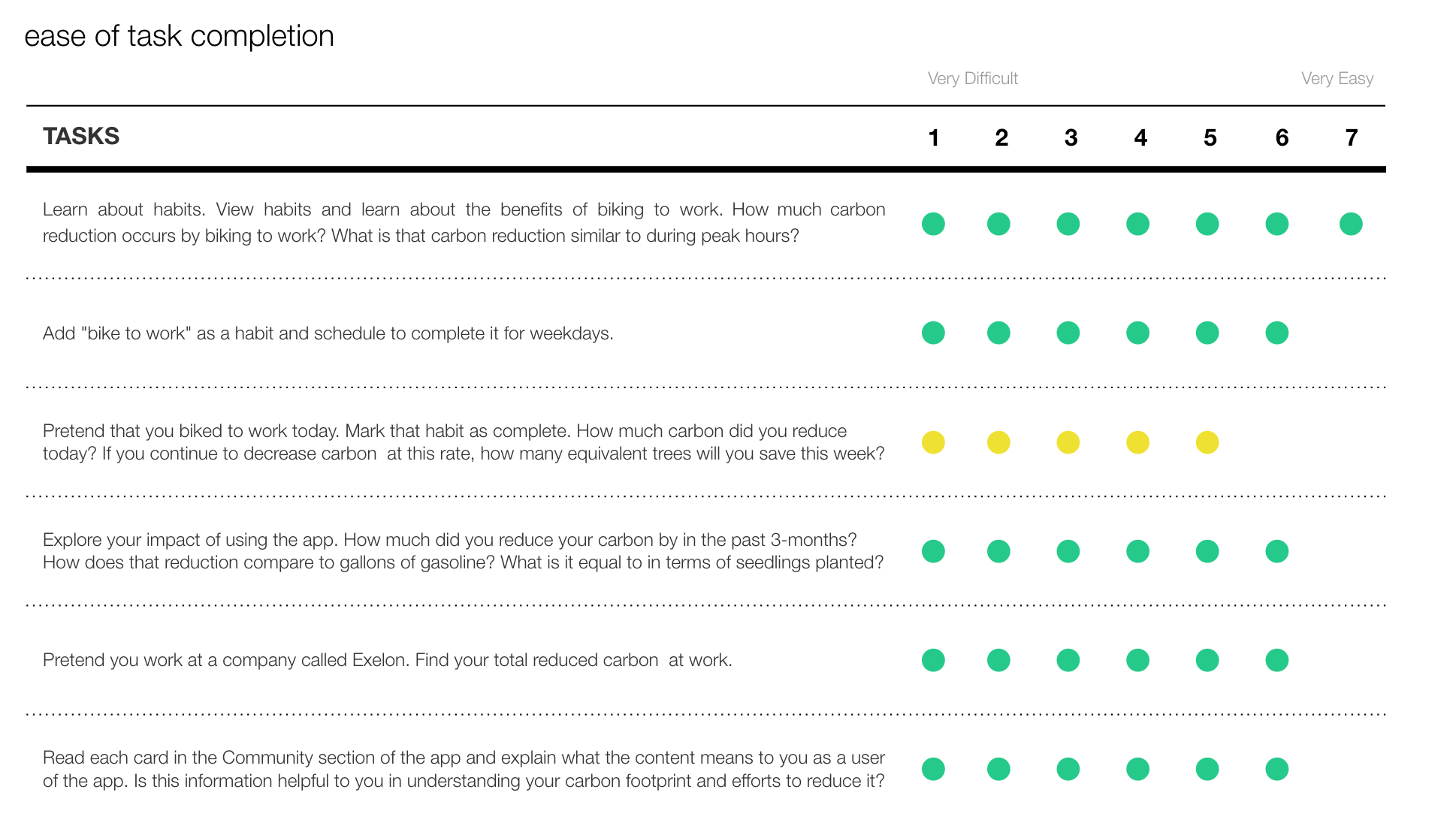Image resolution: width=1456 pixels, height=838 pixels.
Task: Click the rating 7 dot for learn habits task
Action: point(1350,224)
